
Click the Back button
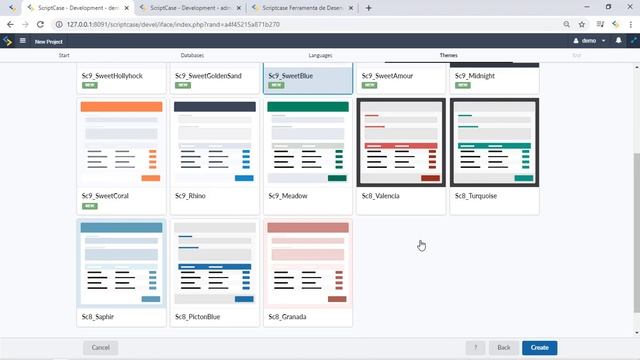(x=504, y=348)
